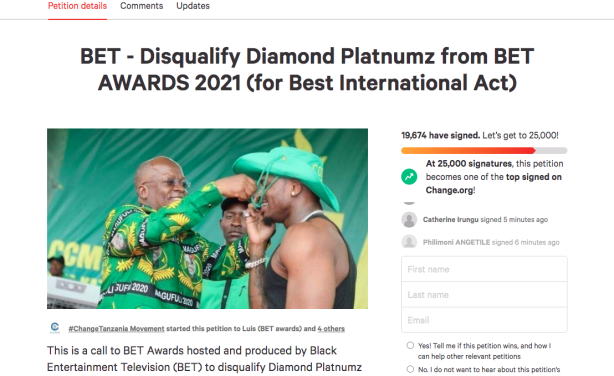Click Catherine Irungu signer name
The height and width of the screenshot is (376, 614).
point(450,220)
